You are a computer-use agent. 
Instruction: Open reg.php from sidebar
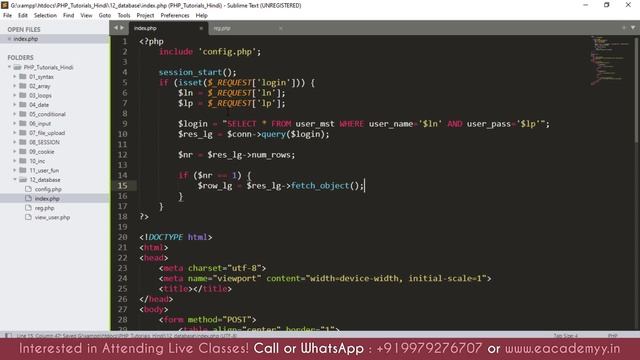point(44,208)
